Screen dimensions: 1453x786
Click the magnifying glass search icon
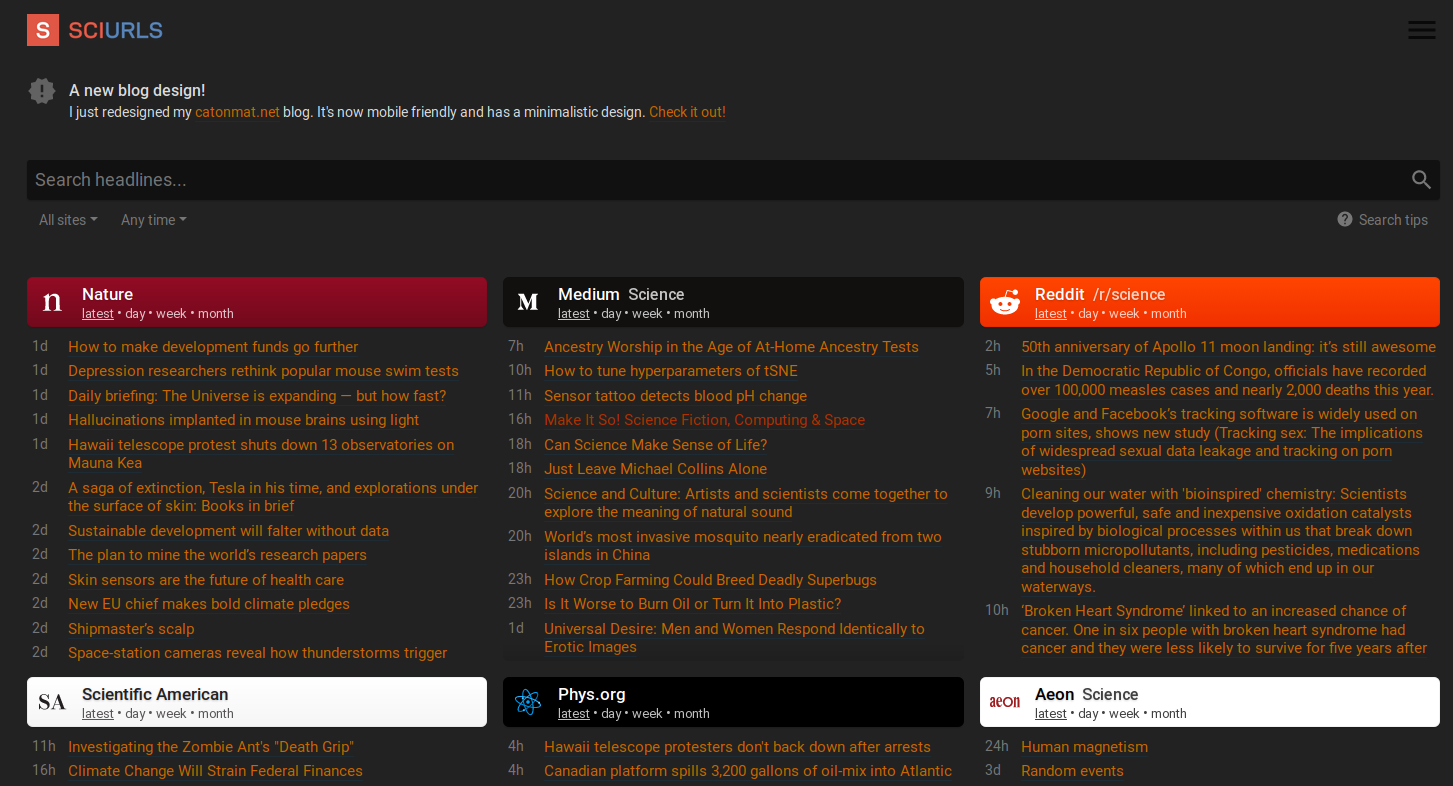click(x=1421, y=180)
